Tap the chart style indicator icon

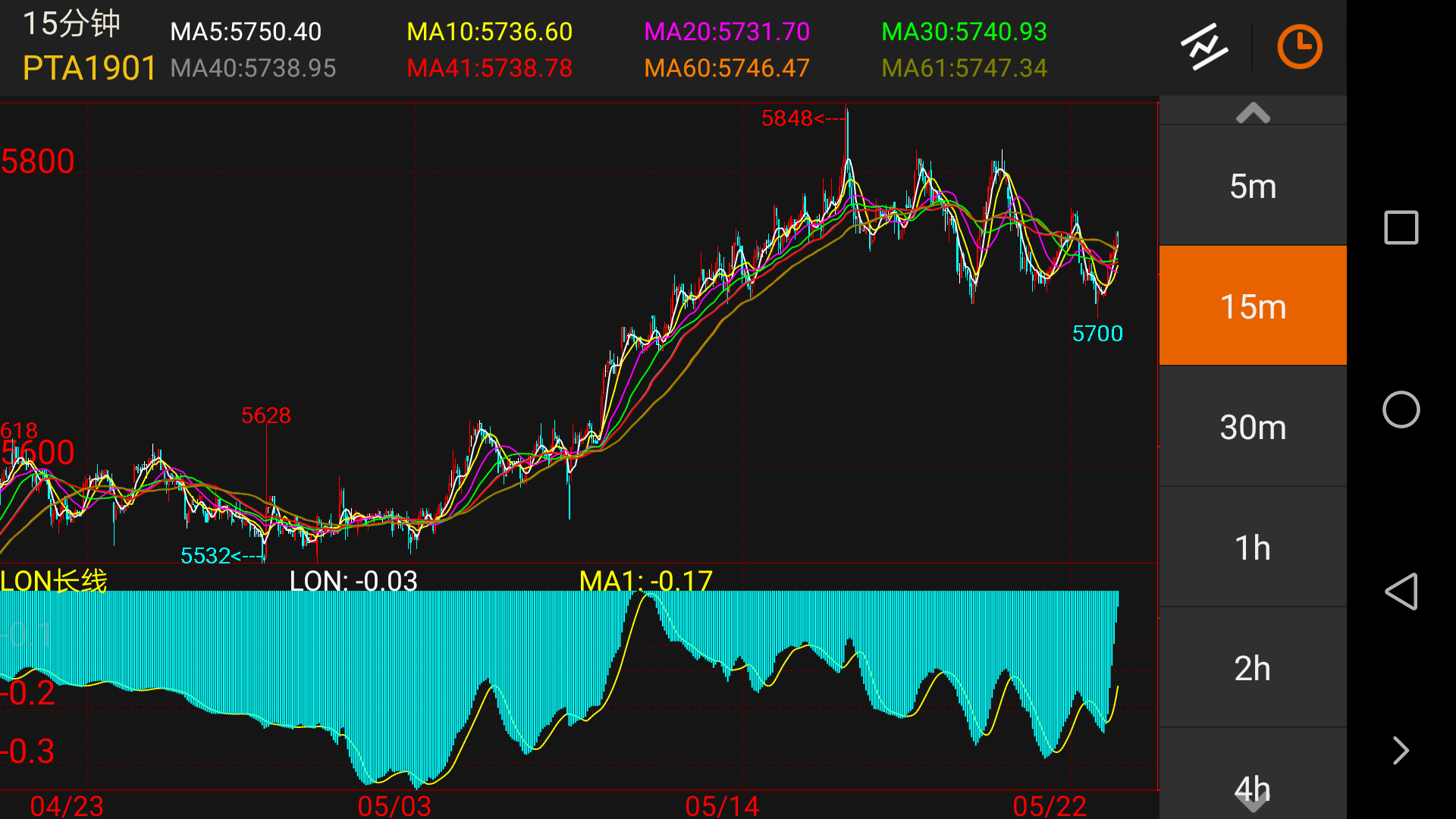click(1204, 47)
